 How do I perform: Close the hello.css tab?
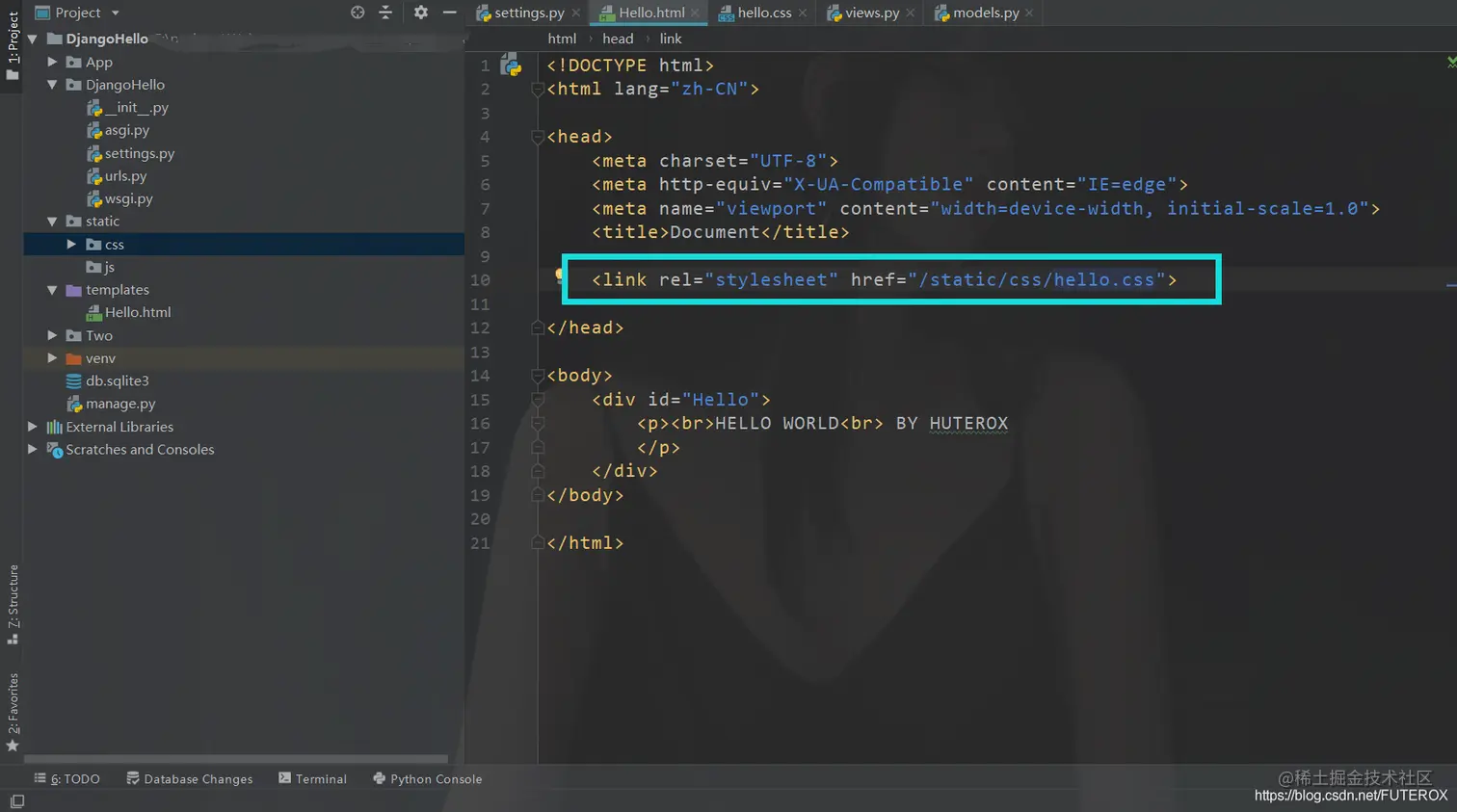[803, 13]
